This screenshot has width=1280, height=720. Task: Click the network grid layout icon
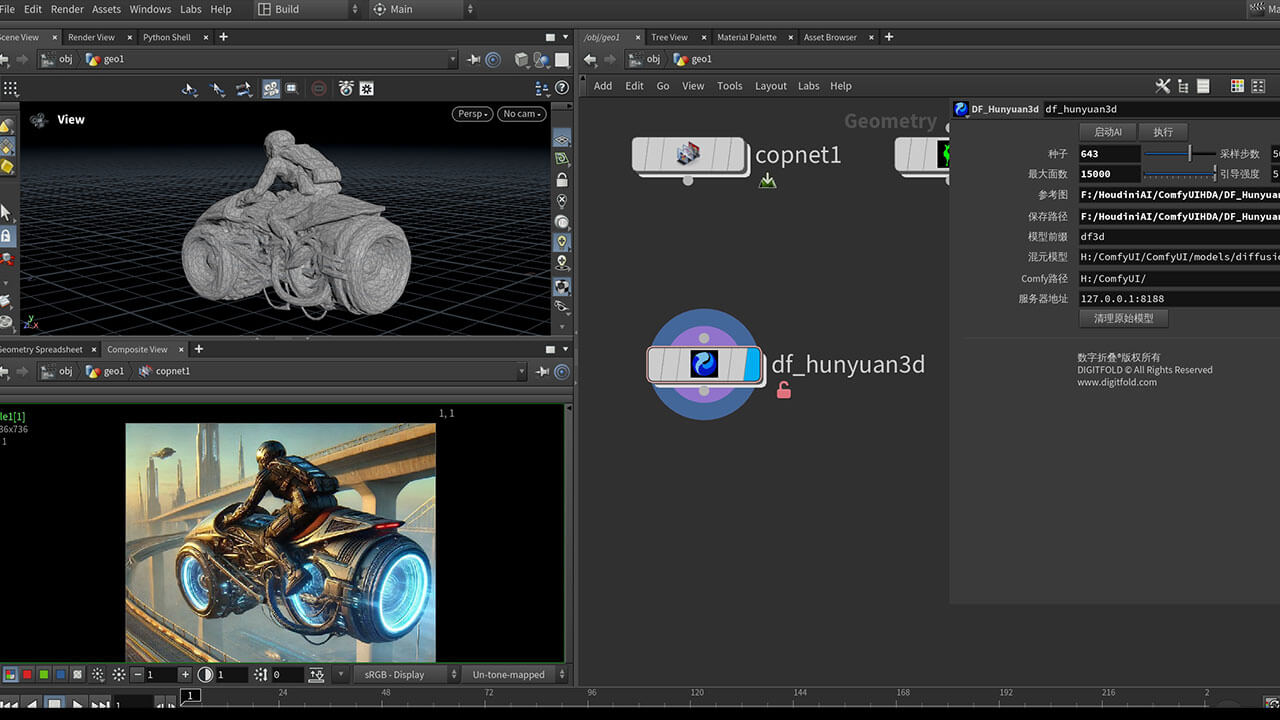coord(1257,87)
